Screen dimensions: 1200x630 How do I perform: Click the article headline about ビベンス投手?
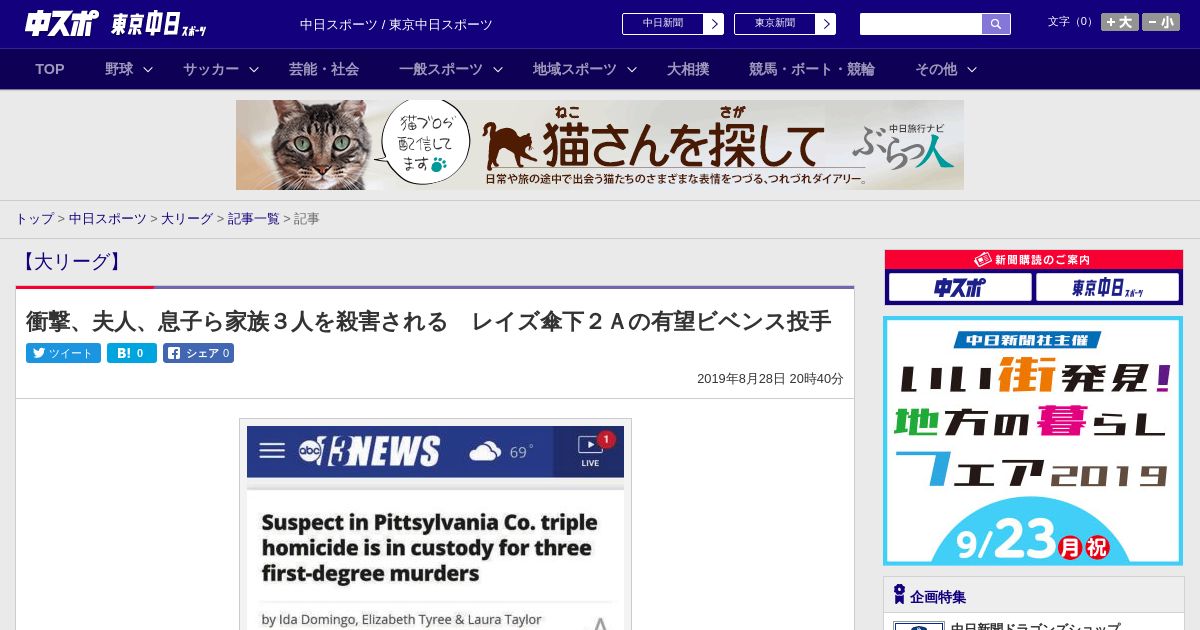[428, 321]
